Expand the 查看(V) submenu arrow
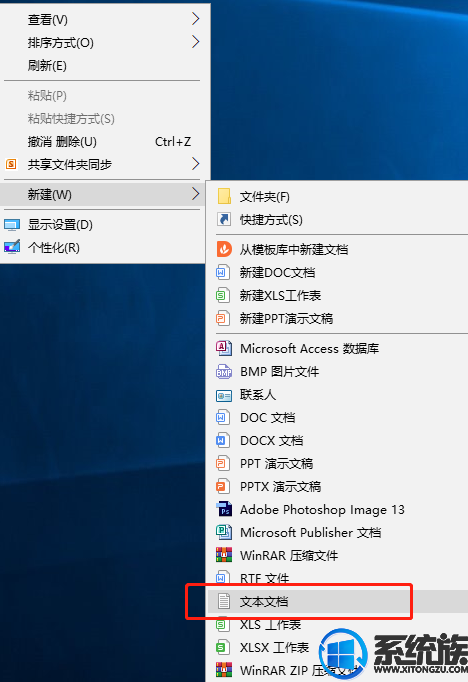The image size is (468, 682). coord(195,19)
